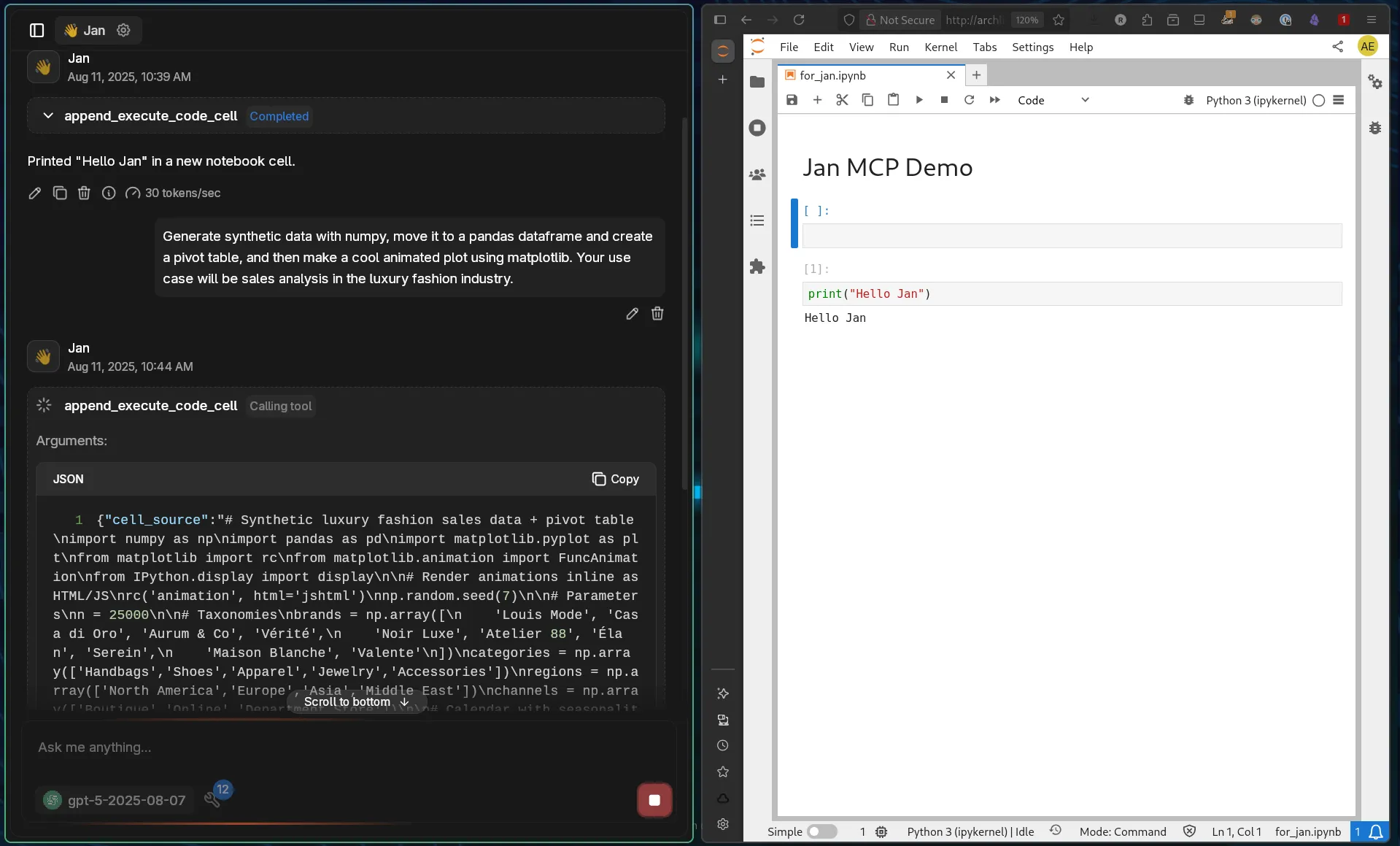Open the file browser folder icon in sidebar

tap(757, 82)
